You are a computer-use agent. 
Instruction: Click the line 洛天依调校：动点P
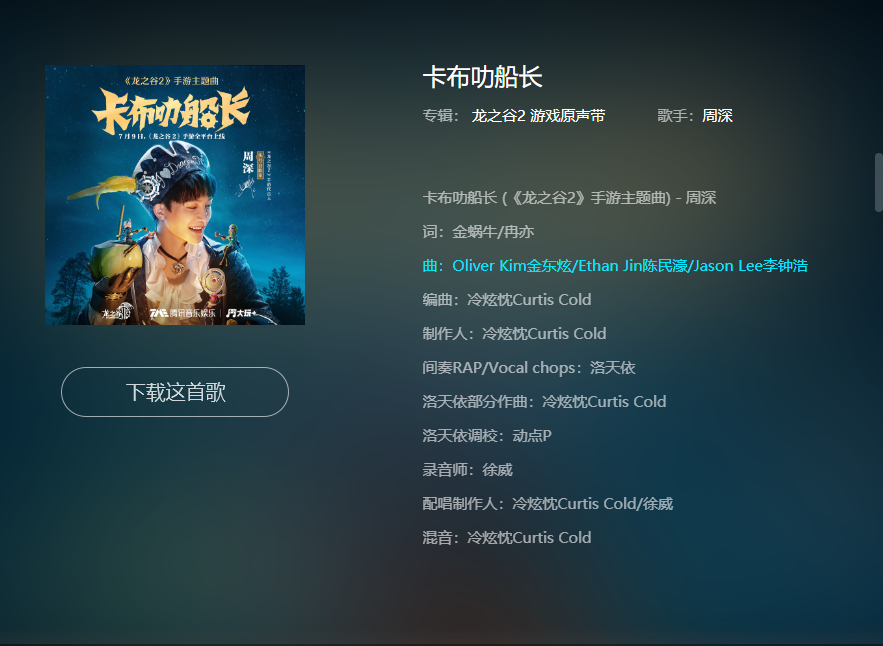[487, 436]
